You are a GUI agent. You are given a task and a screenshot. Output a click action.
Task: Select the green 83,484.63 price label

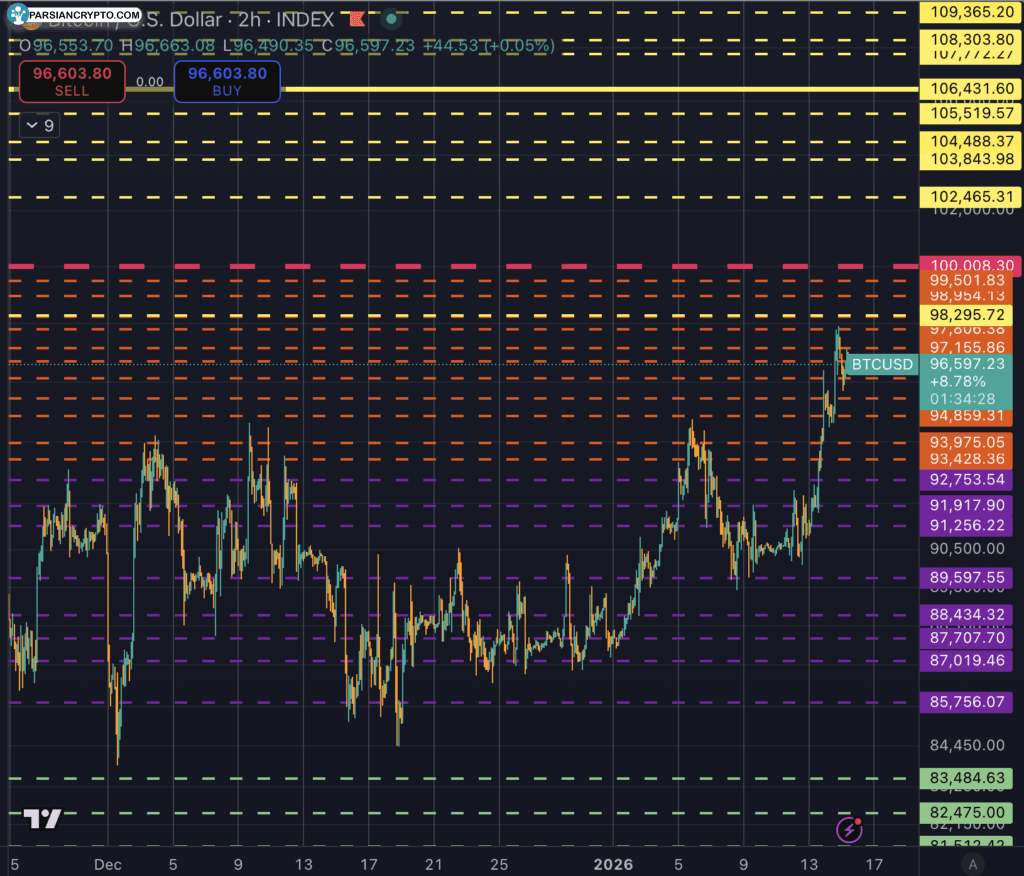click(967, 778)
